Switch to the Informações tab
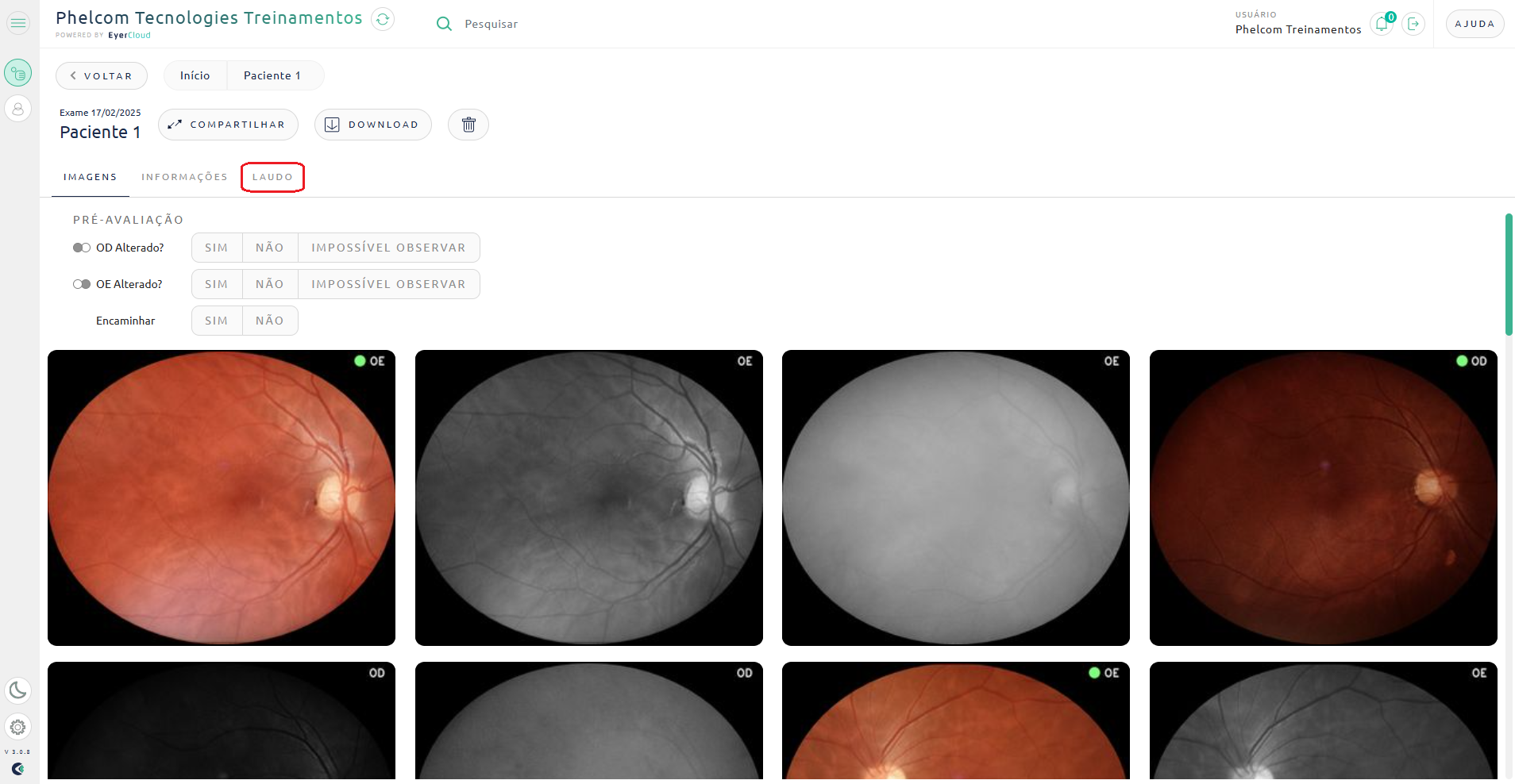Viewport: 1515px width, 784px height. coord(184,177)
